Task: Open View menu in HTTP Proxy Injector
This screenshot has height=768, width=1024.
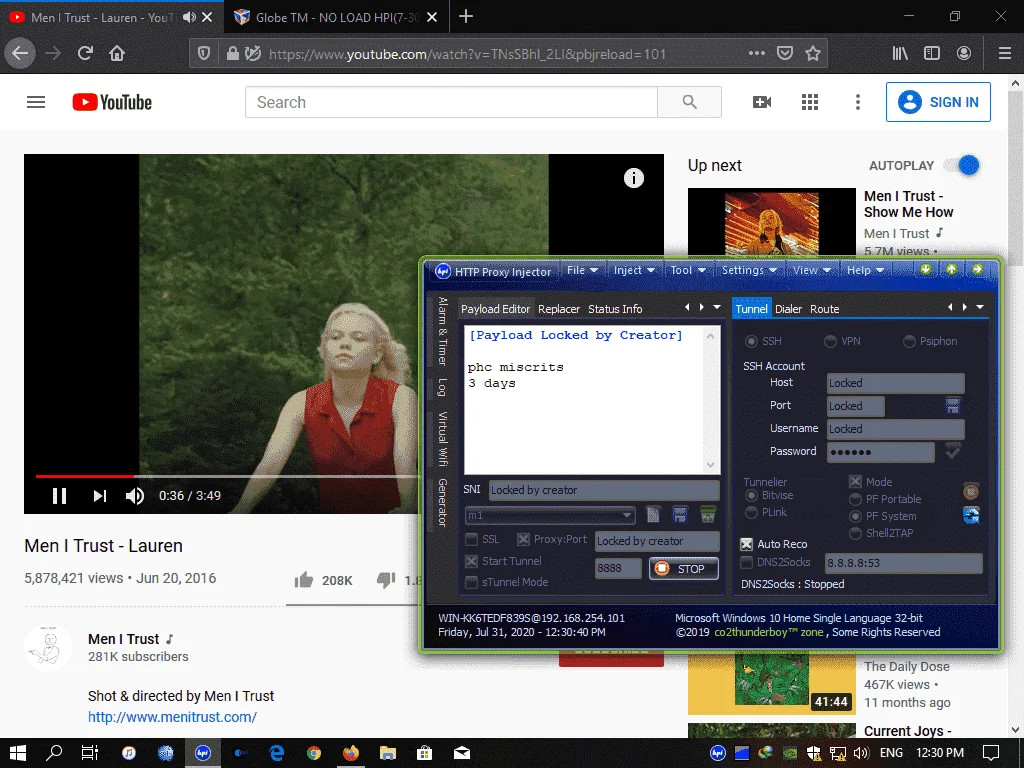Action: coord(811,270)
